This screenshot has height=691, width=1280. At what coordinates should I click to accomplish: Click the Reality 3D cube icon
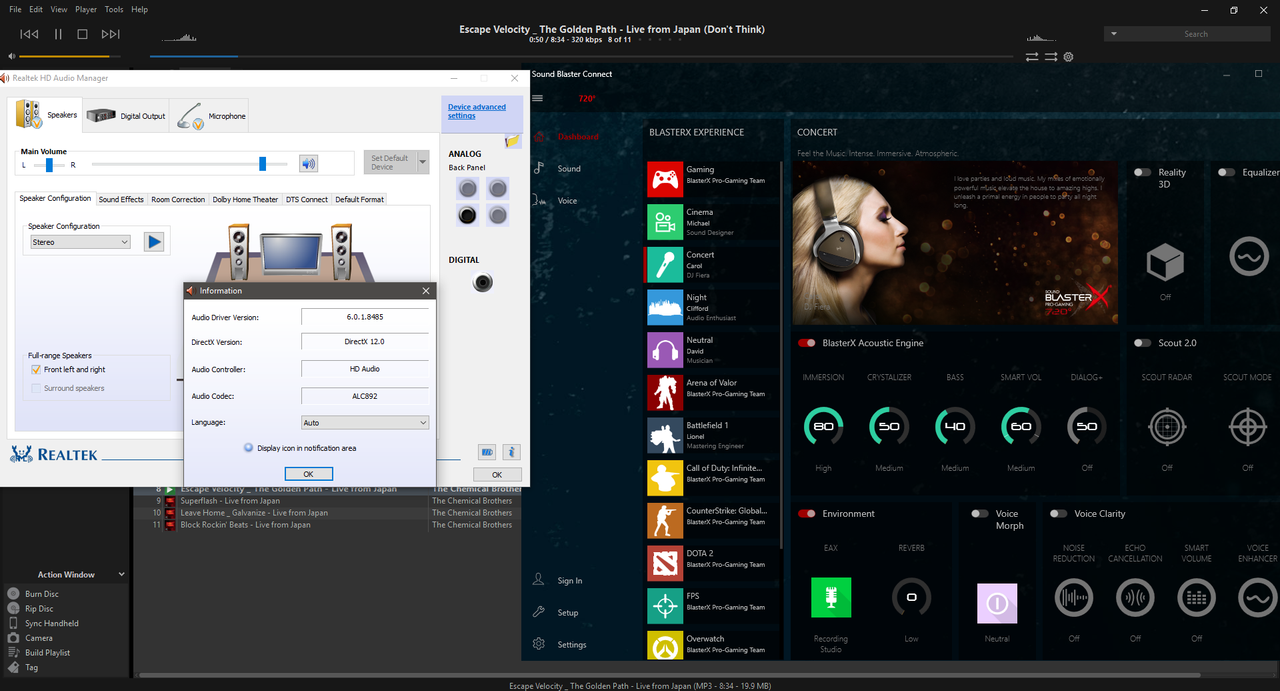(1165, 263)
